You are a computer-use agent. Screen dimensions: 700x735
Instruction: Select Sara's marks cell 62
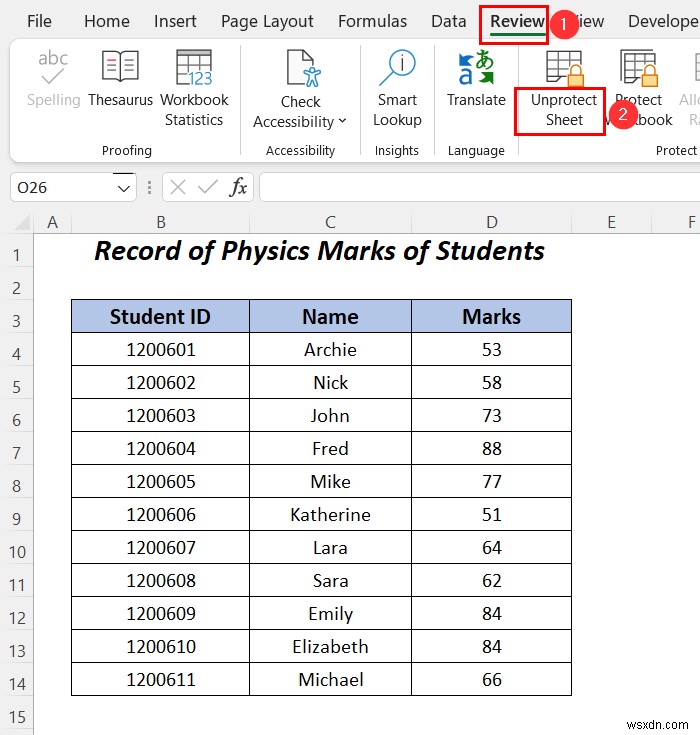point(491,581)
